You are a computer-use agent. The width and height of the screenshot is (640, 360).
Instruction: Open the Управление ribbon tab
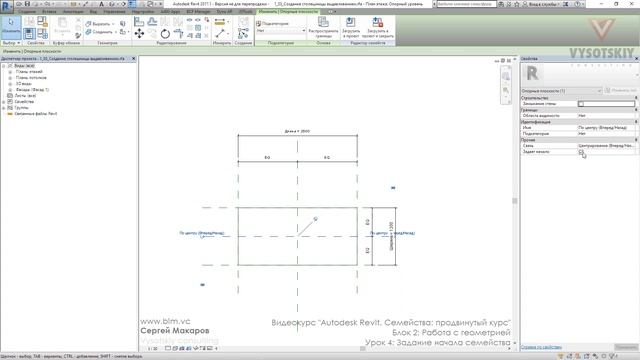114,11
